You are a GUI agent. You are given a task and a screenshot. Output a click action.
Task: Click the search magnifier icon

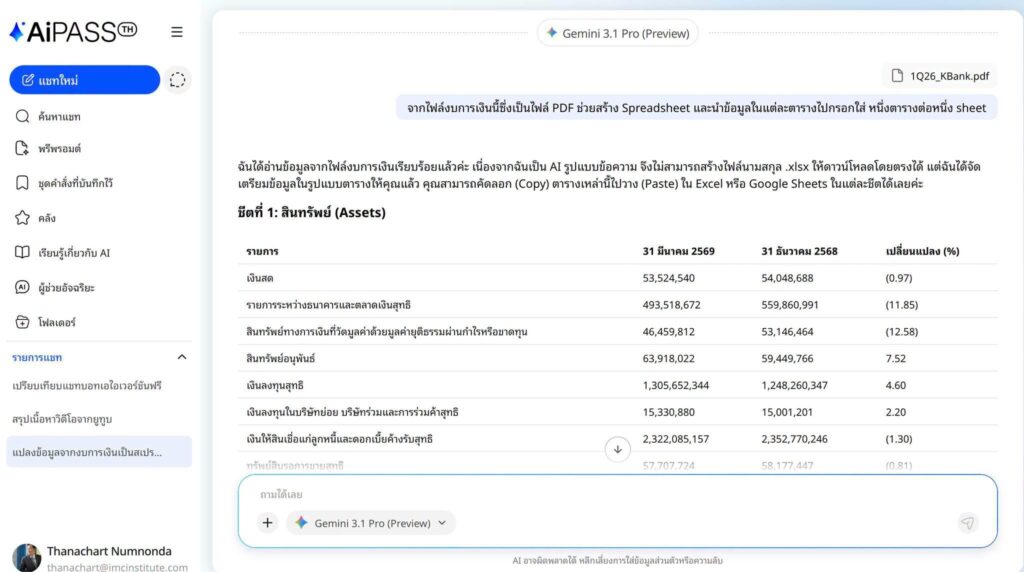22,116
